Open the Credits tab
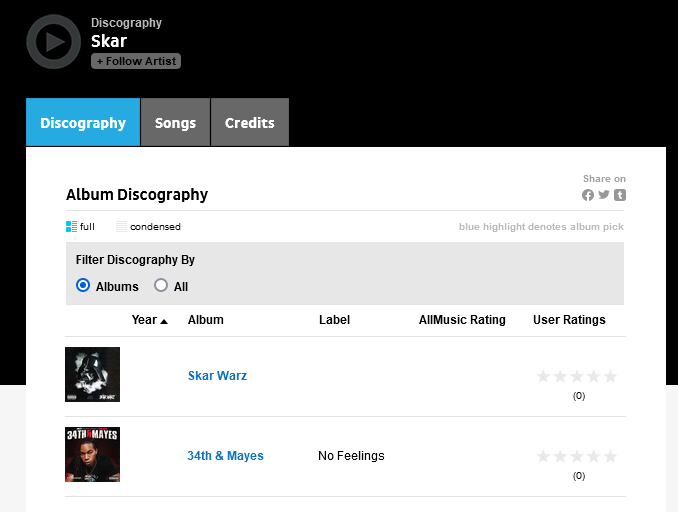 249,123
